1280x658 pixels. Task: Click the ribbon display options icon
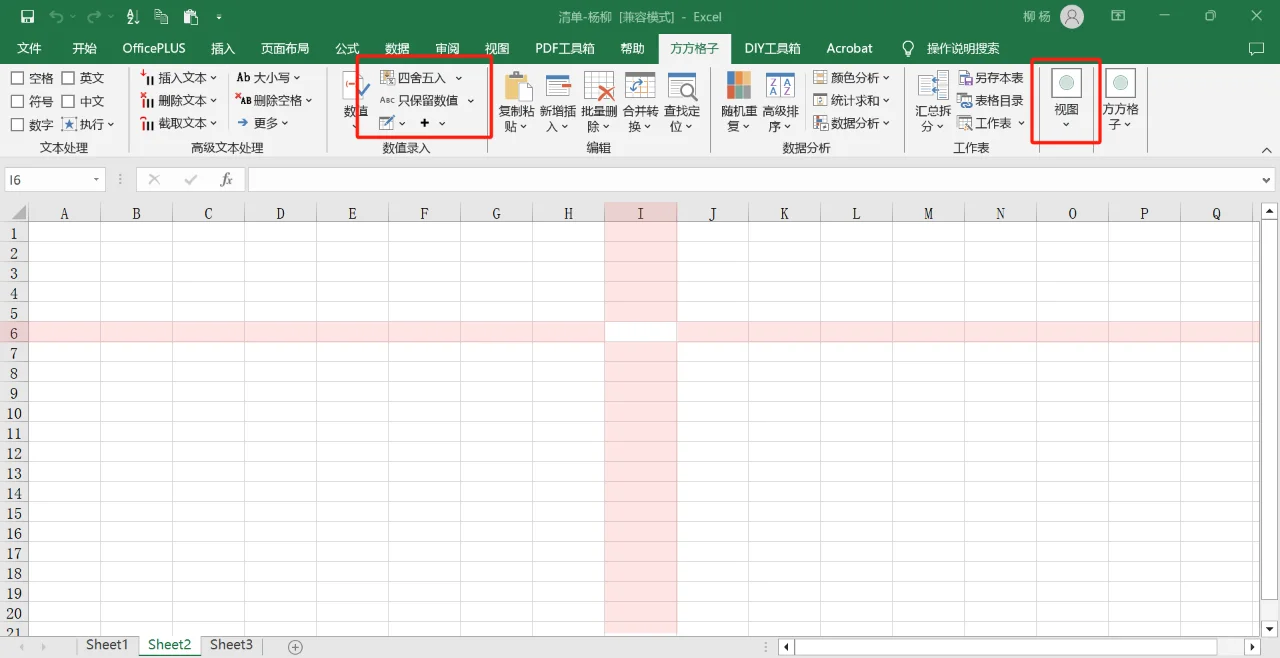coord(1119,16)
